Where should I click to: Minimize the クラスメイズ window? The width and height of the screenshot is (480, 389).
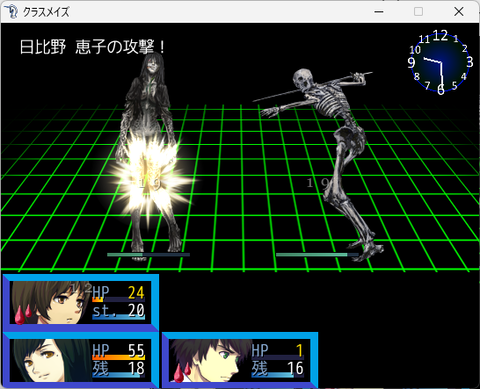[x=379, y=12]
